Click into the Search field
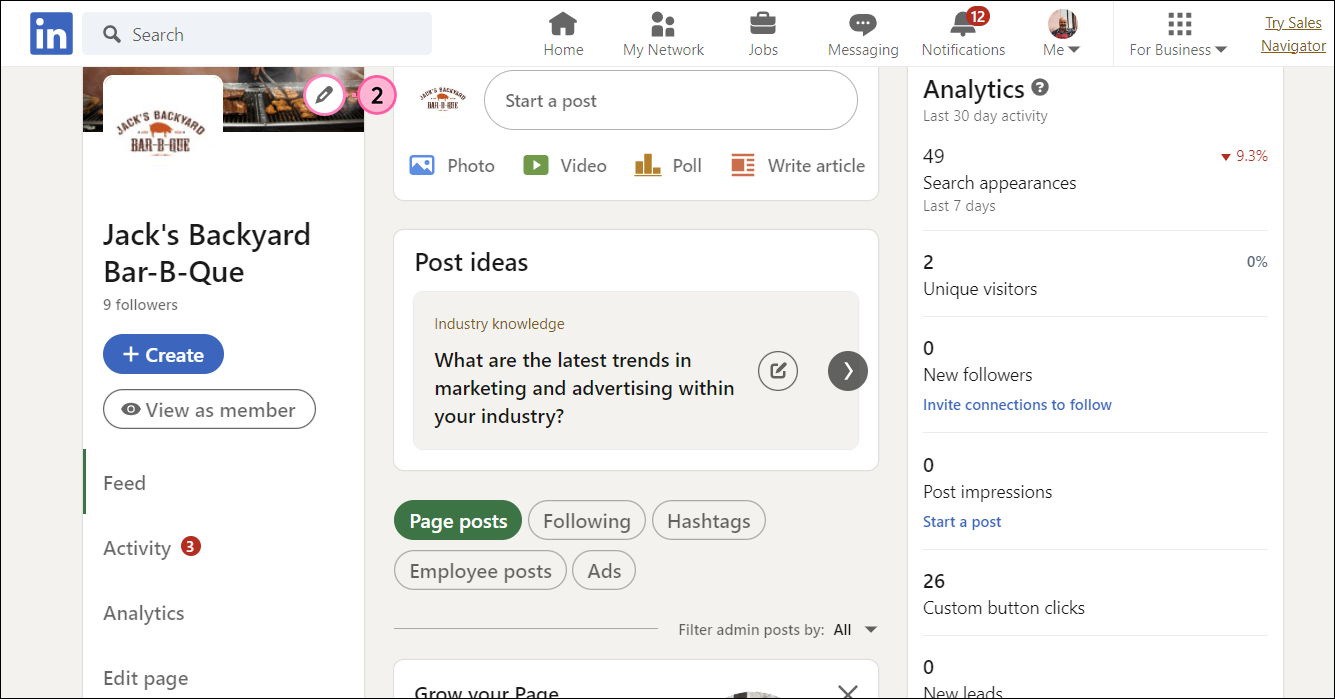This screenshot has width=1335, height=699. coord(257,34)
